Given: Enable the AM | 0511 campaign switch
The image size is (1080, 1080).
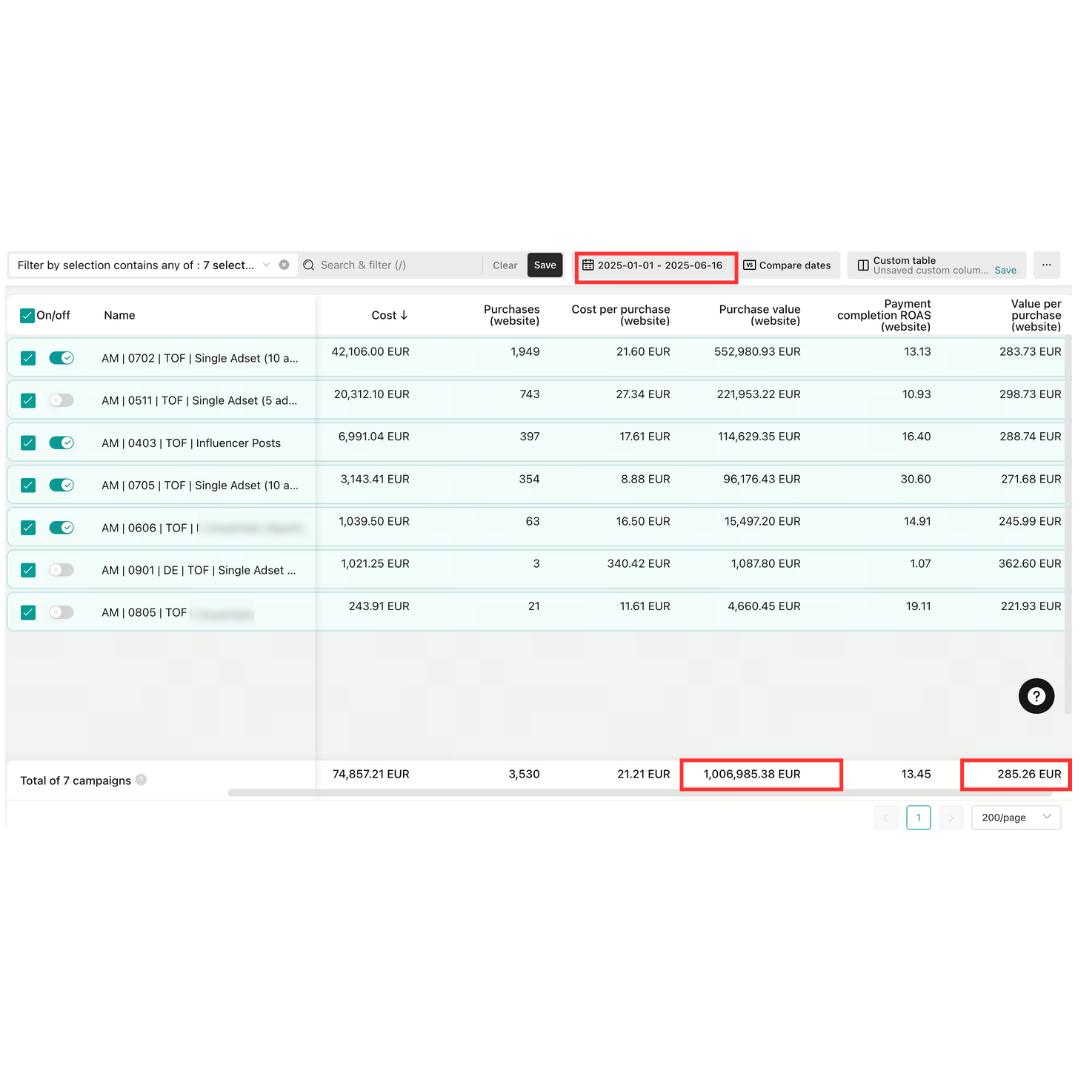Looking at the screenshot, I should pyautogui.click(x=62, y=400).
